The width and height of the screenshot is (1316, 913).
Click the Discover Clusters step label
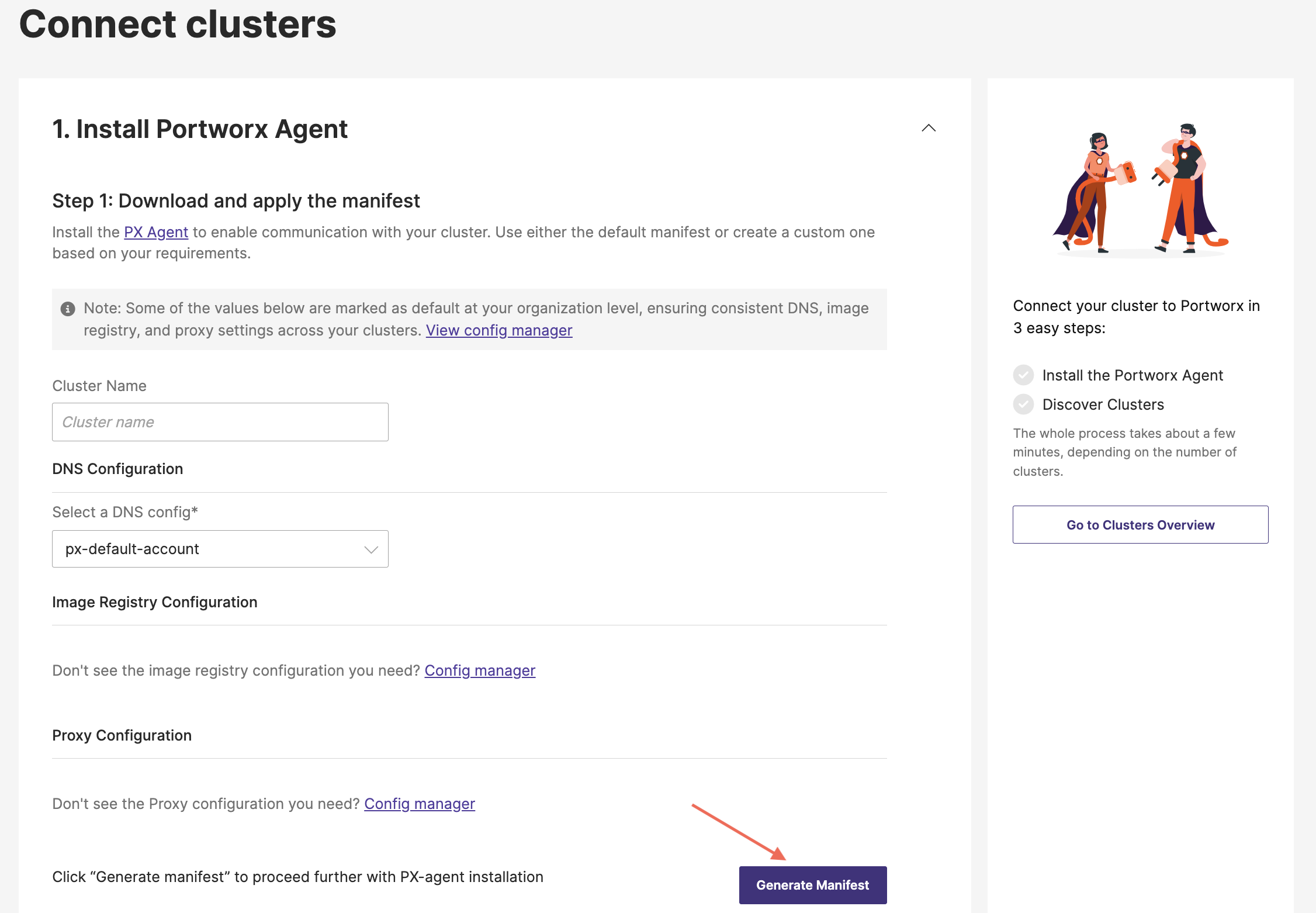[1103, 404]
